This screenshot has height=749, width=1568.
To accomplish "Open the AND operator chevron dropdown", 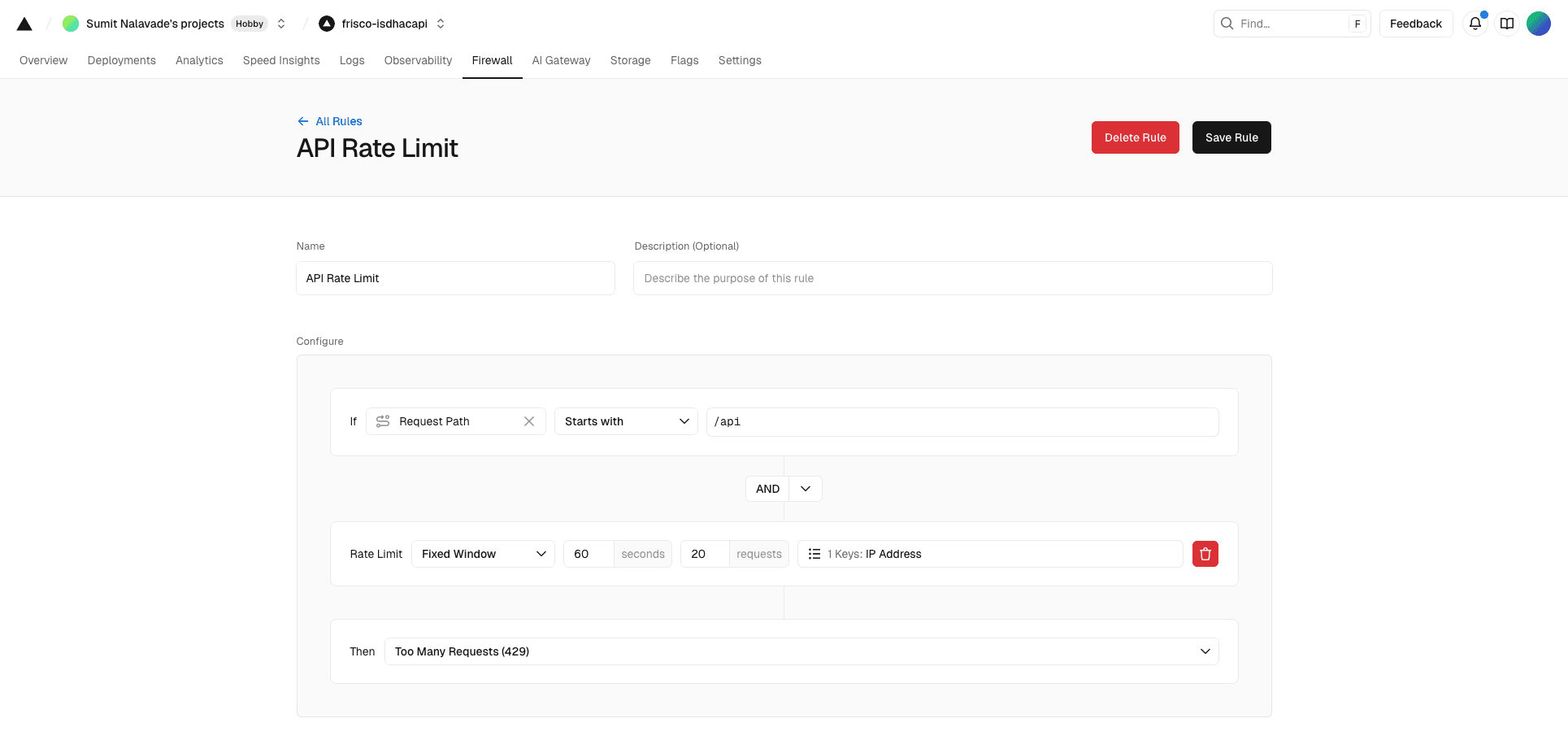I will coord(806,489).
